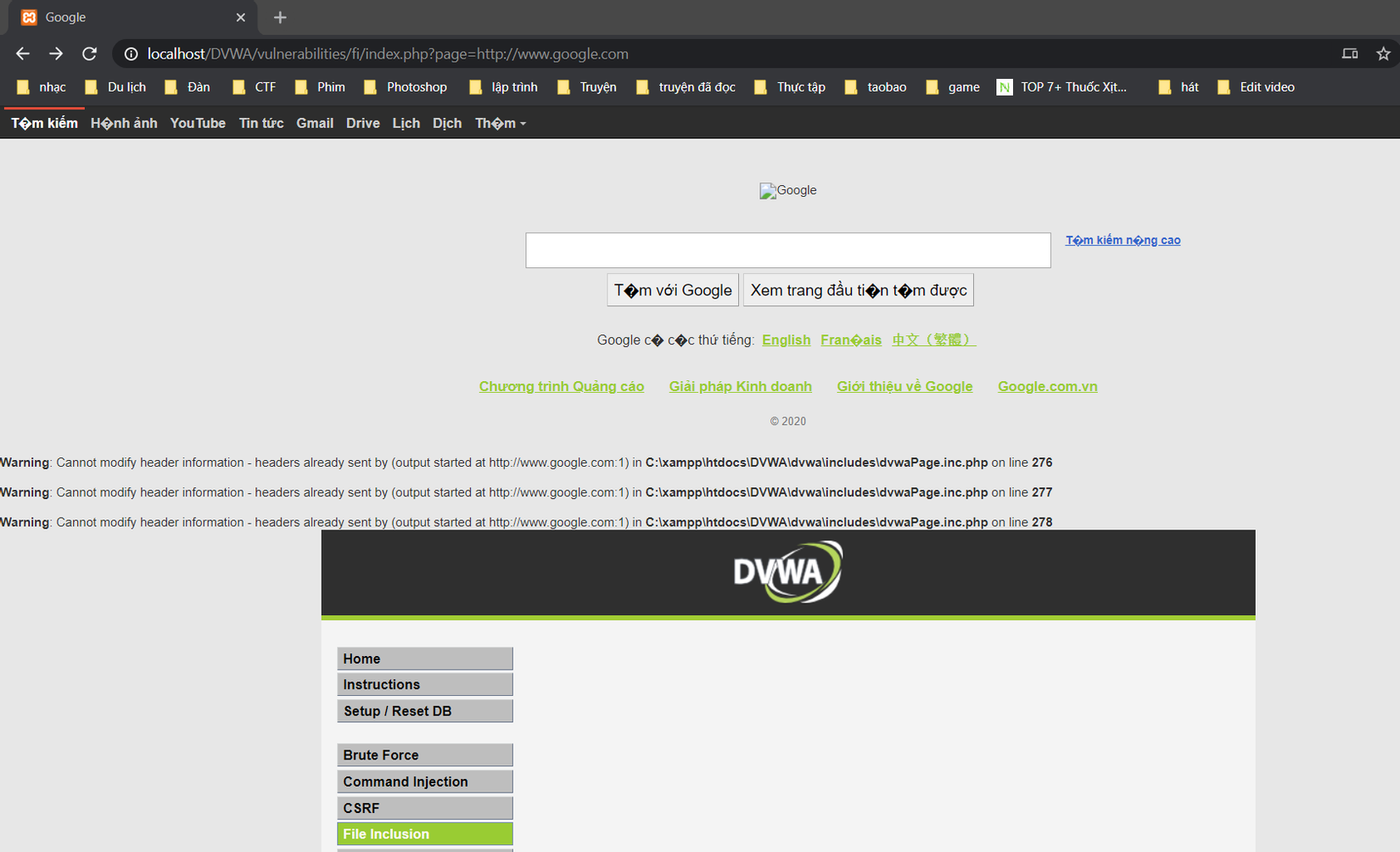Screen dimensions: 1400x852
Task: Open the 'CTF' bookmark folder
Action: [255, 87]
